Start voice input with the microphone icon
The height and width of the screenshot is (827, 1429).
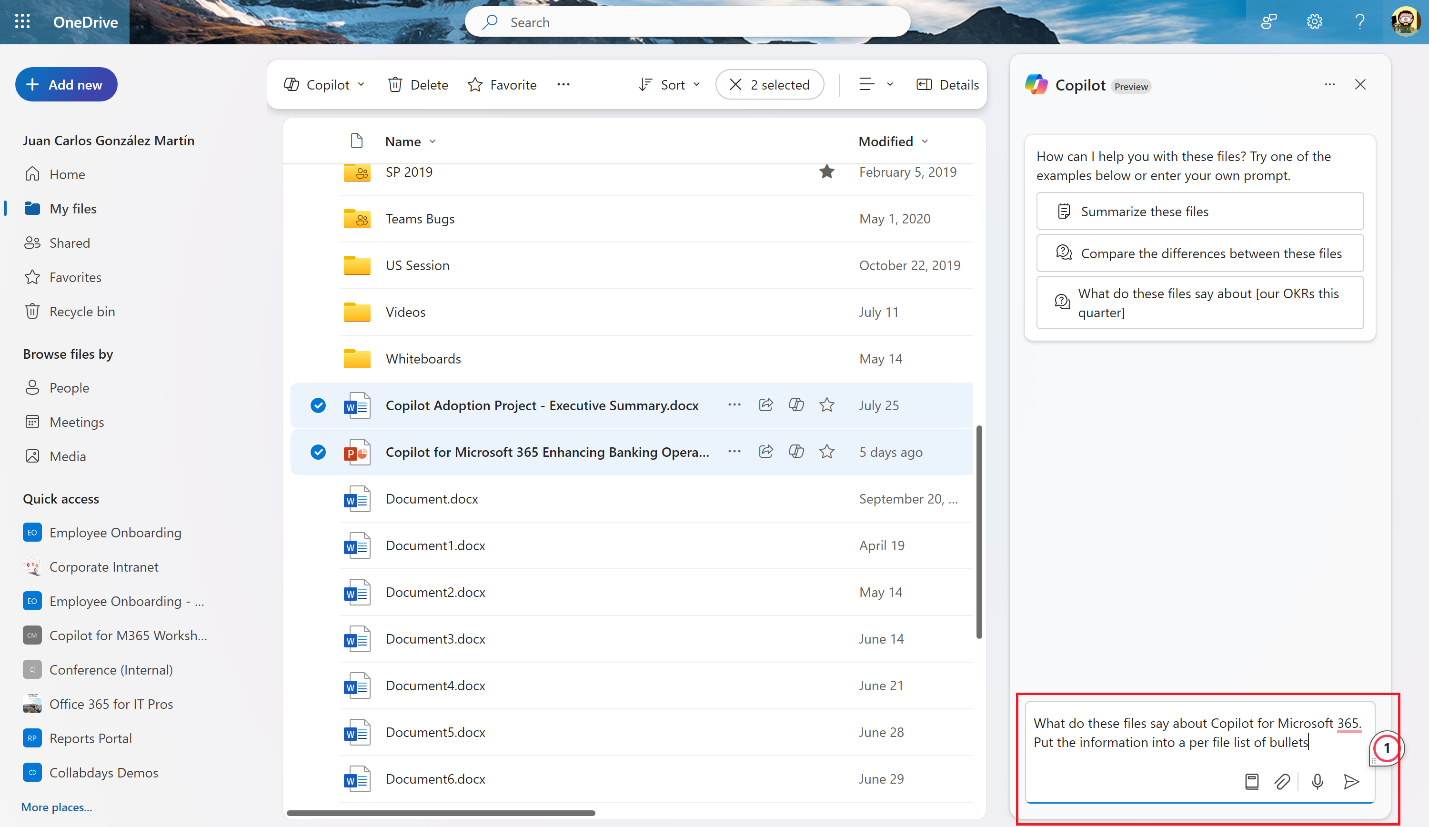tap(1317, 781)
